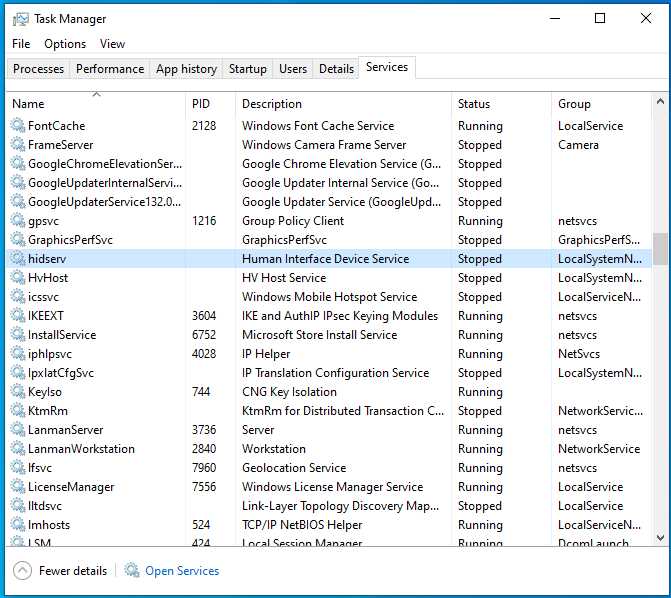Switch to the Details tab
Viewport: 671px width, 598px height.
pyautogui.click(x=336, y=68)
